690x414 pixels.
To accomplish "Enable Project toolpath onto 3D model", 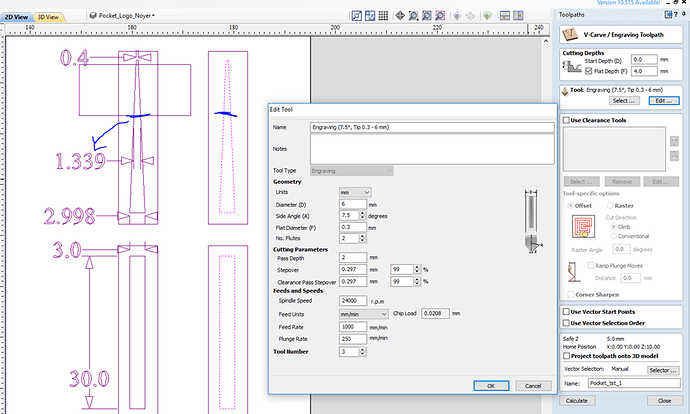I will pyautogui.click(x=566, y=356).
